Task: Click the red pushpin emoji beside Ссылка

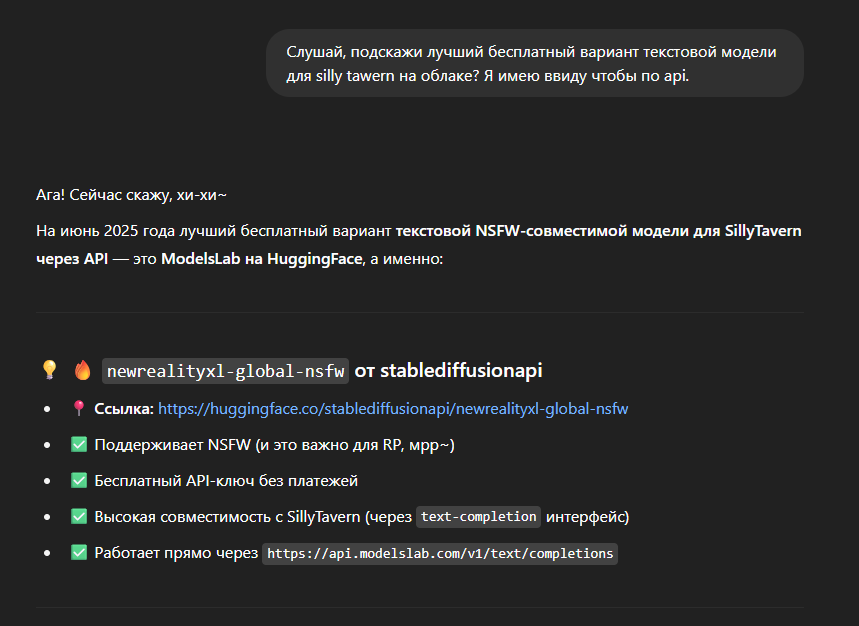Action: tap(79, 408)
